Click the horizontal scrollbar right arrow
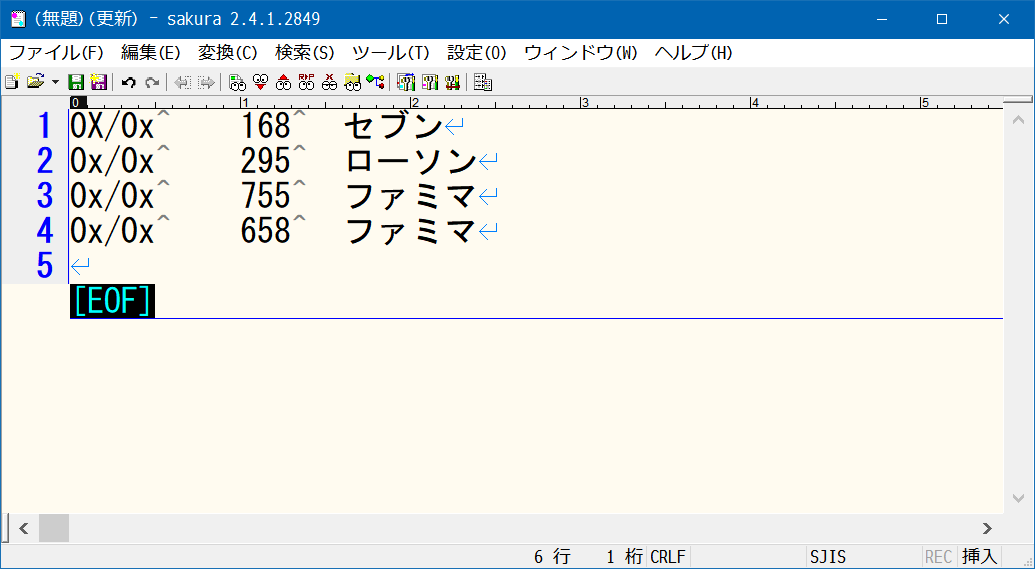Screen dimensions: 1035x569 [x=987, y=528]
